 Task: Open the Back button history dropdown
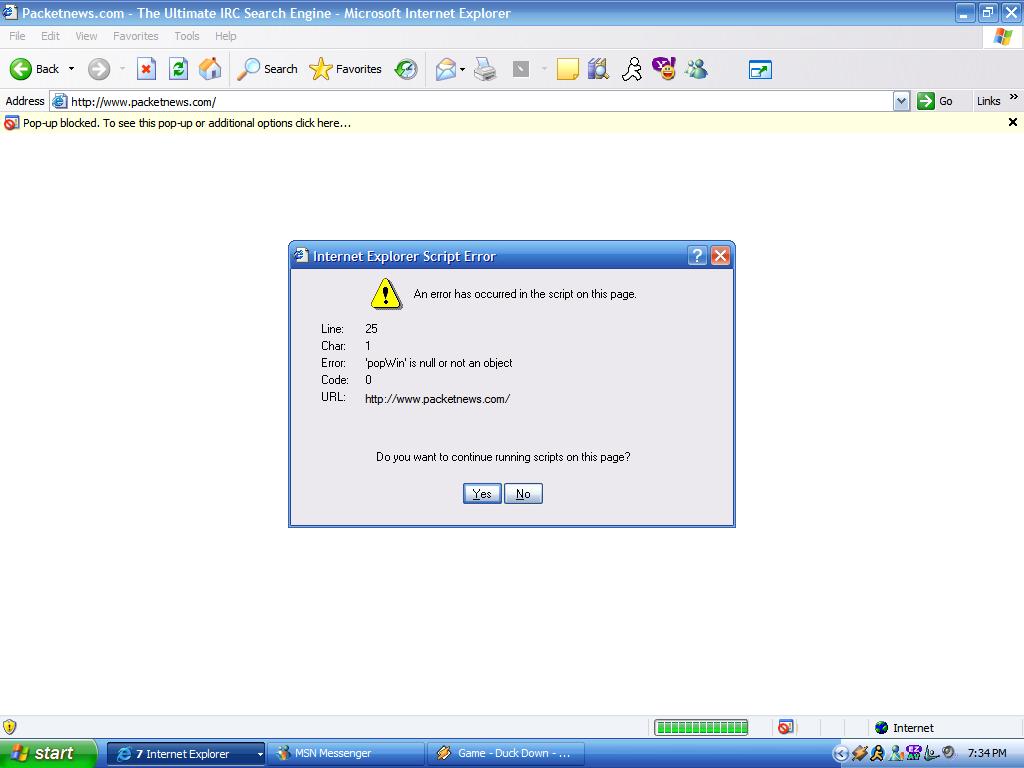(70, 69)
